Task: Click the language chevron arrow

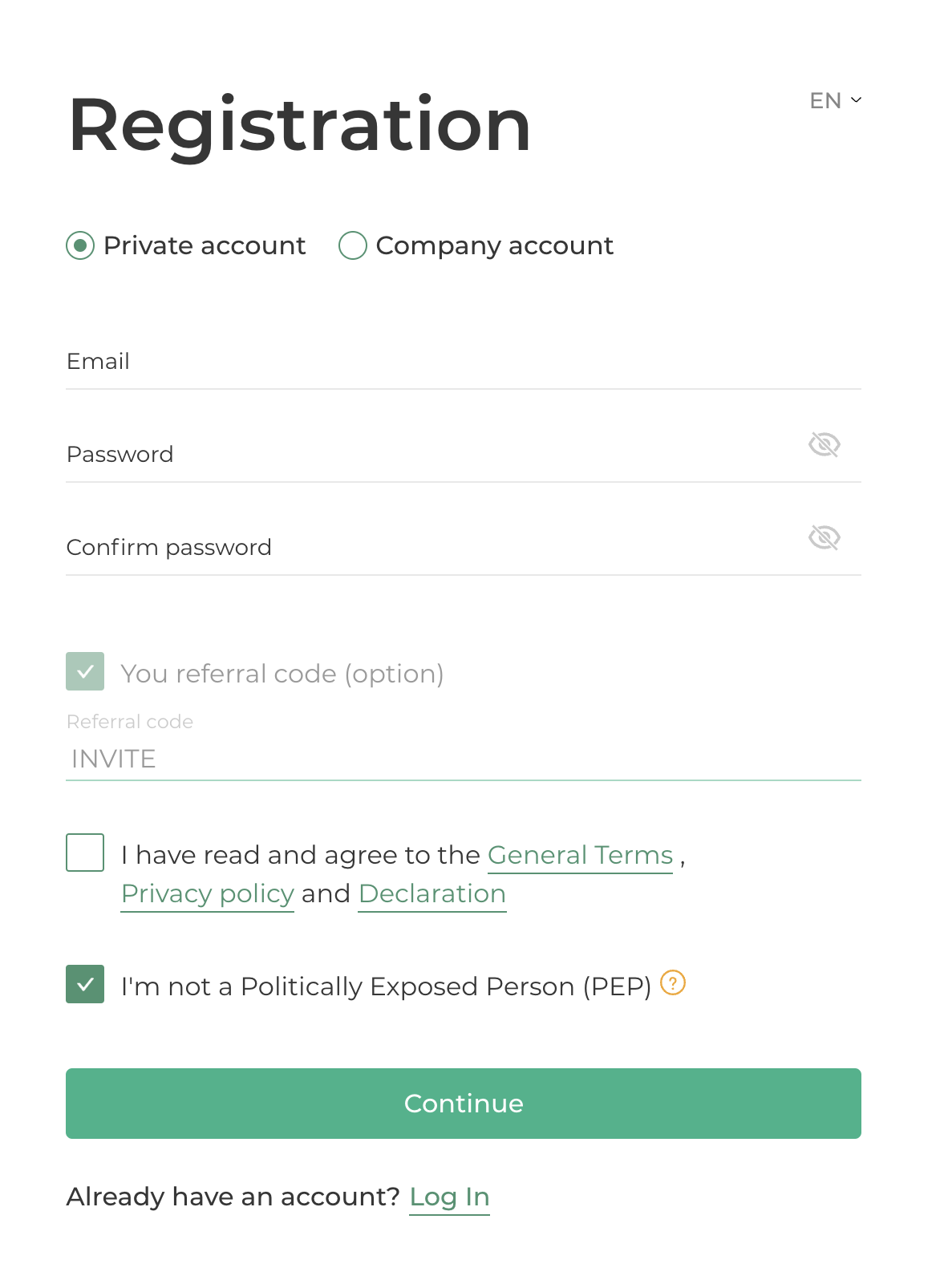Action: (856, 100)
